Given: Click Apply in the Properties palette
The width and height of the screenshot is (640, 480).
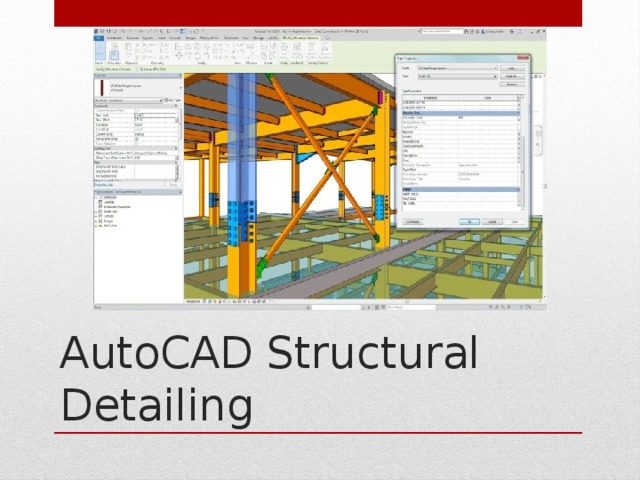Looking at the screenshot, I should [x=173, y=185].
